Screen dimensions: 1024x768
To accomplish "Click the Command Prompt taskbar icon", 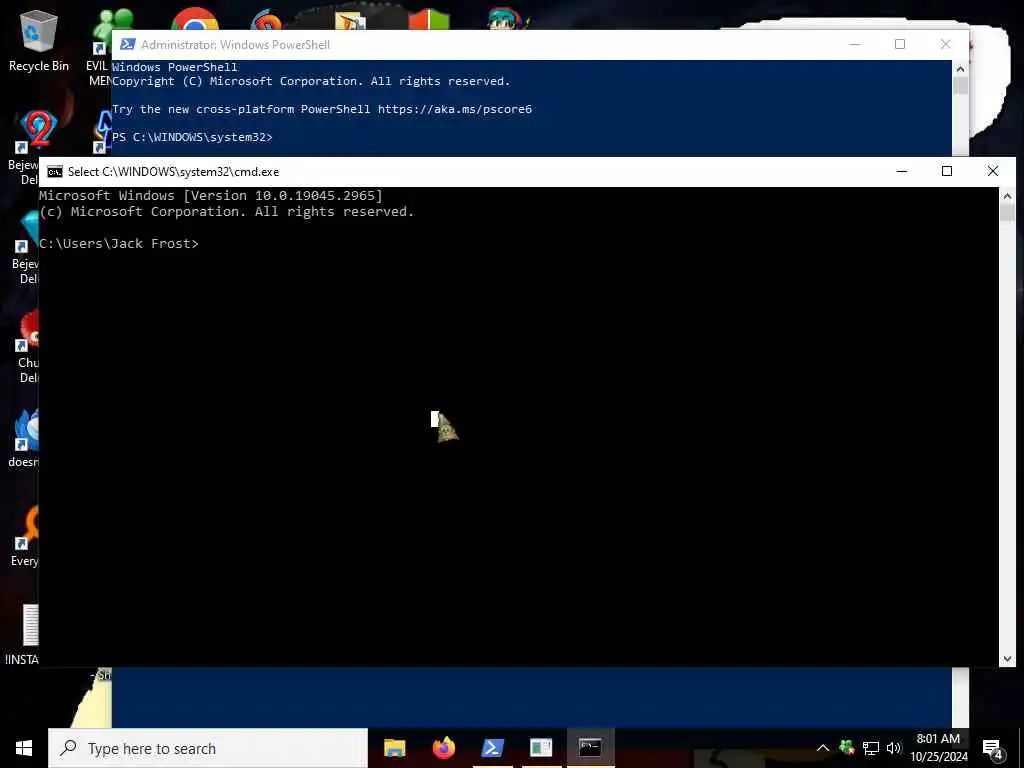I will [x=590, y=748].
